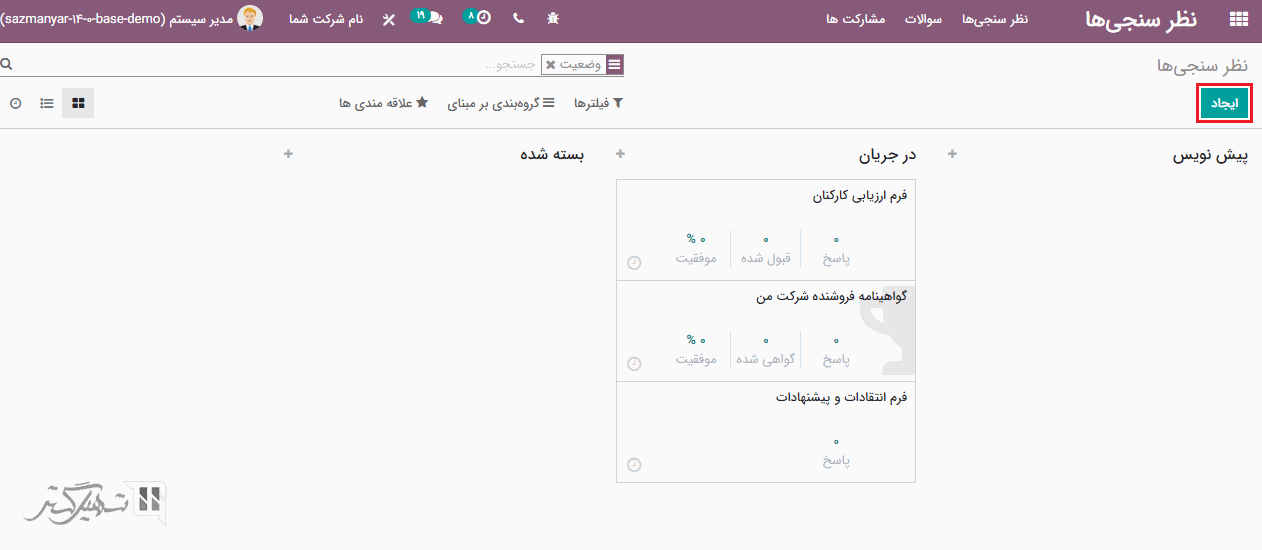Expand the فیلترها filters dropdown

click(x=598, y=103)
